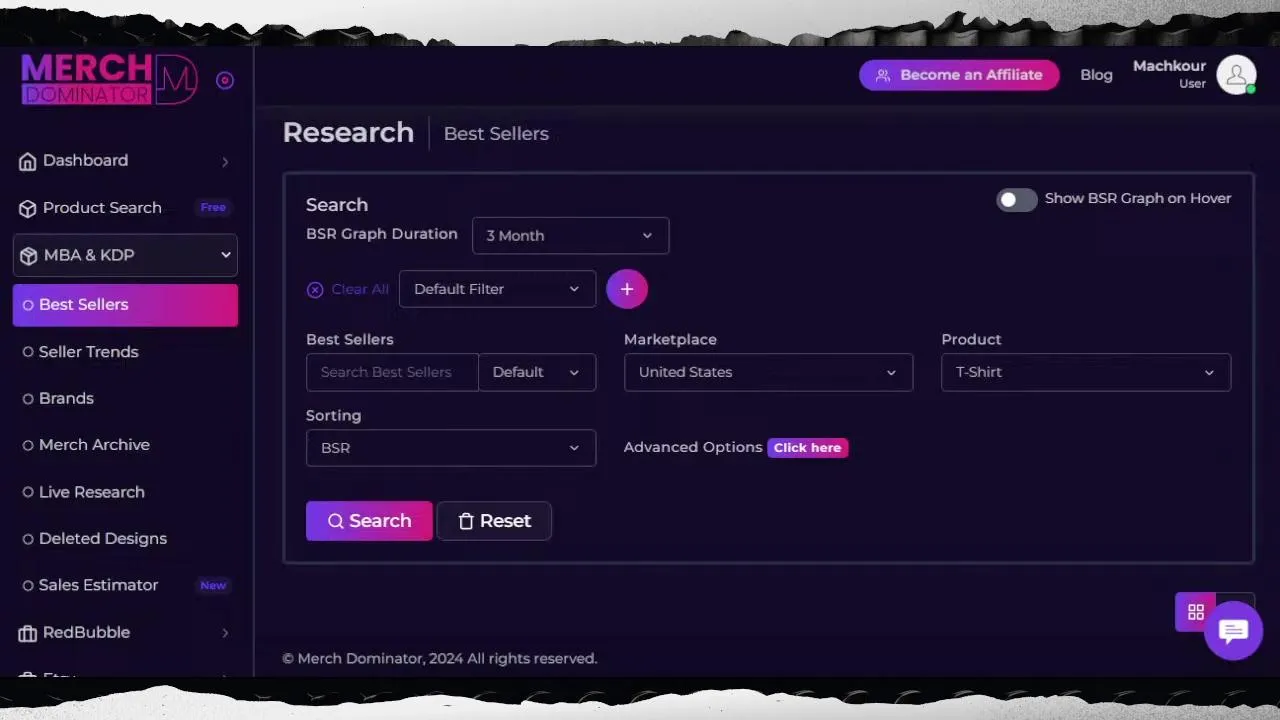Toggle Show BSR Graph on Hover
Screen dimensions: 1280x720
[1016, 199]
